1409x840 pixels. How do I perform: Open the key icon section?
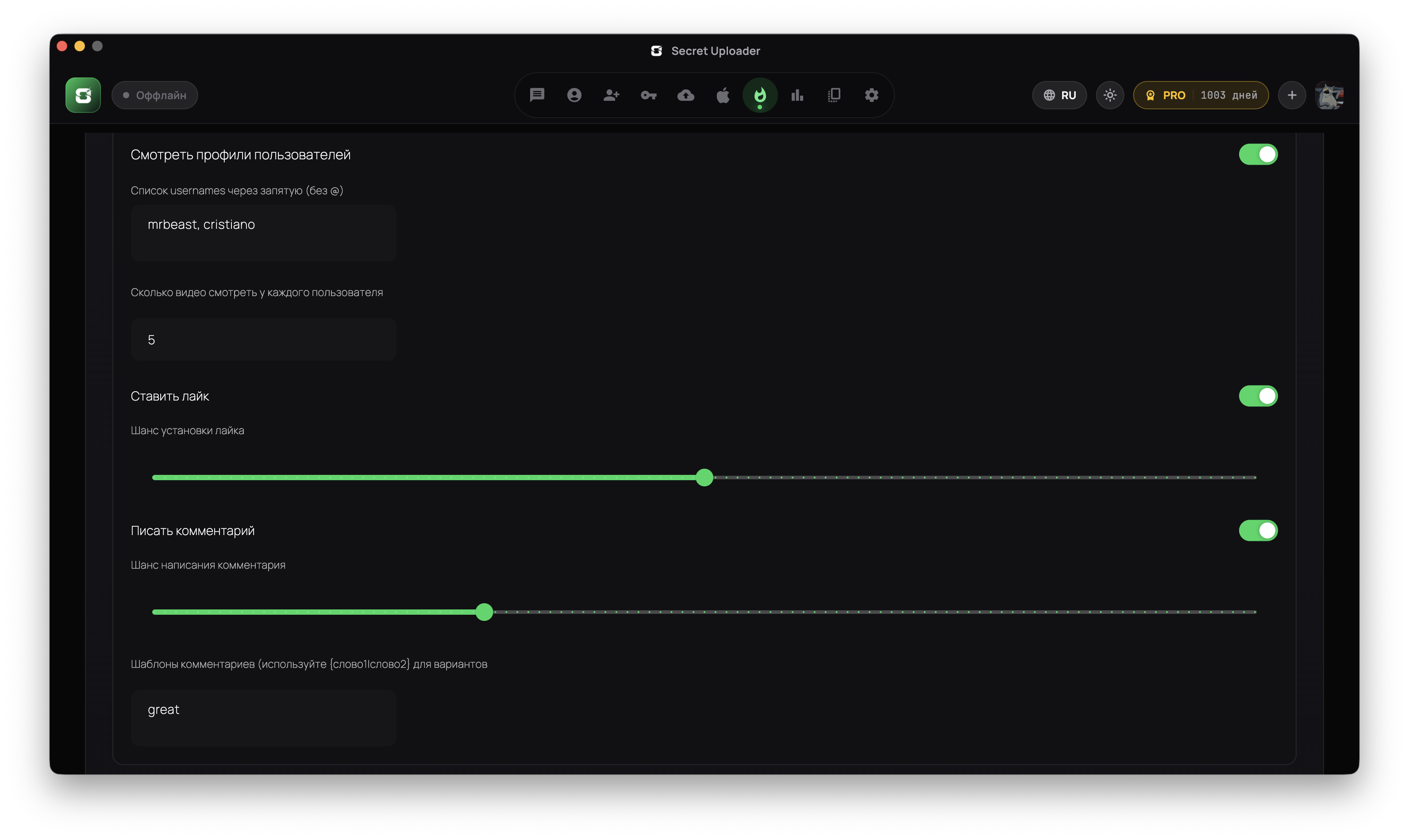coord(648,95)
